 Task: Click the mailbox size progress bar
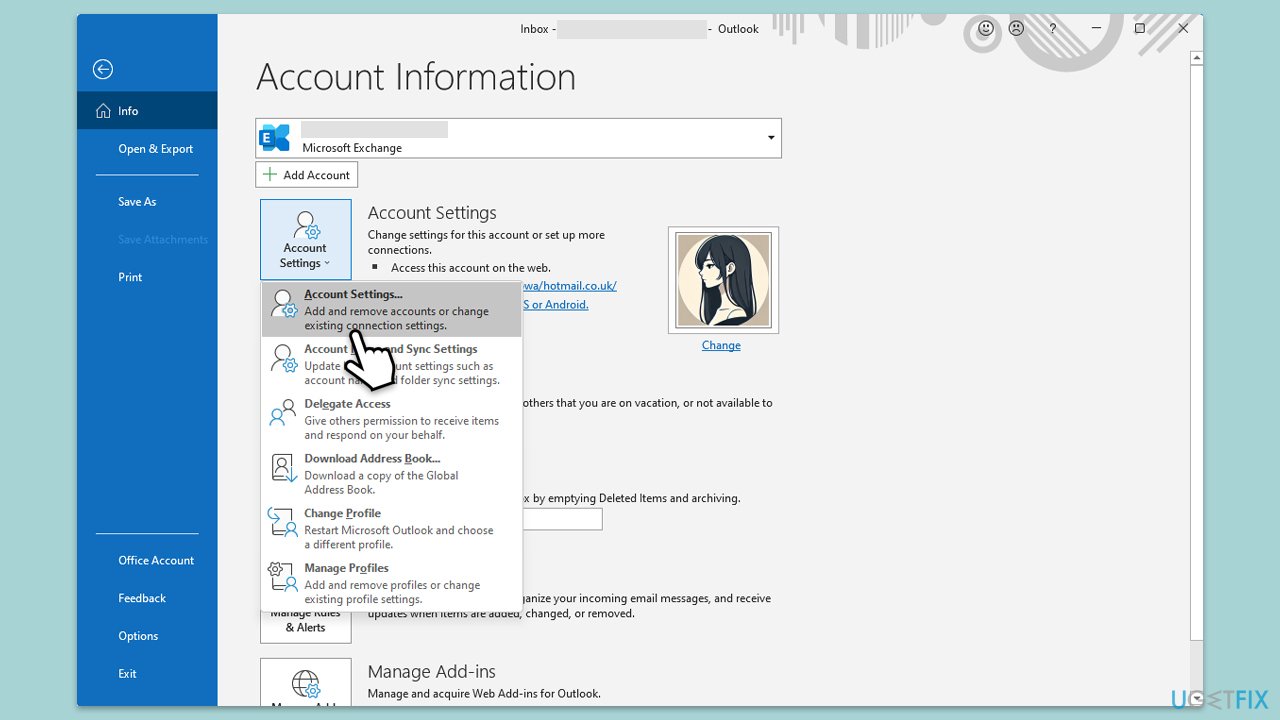pyautogui.click(x=562, y=519)
